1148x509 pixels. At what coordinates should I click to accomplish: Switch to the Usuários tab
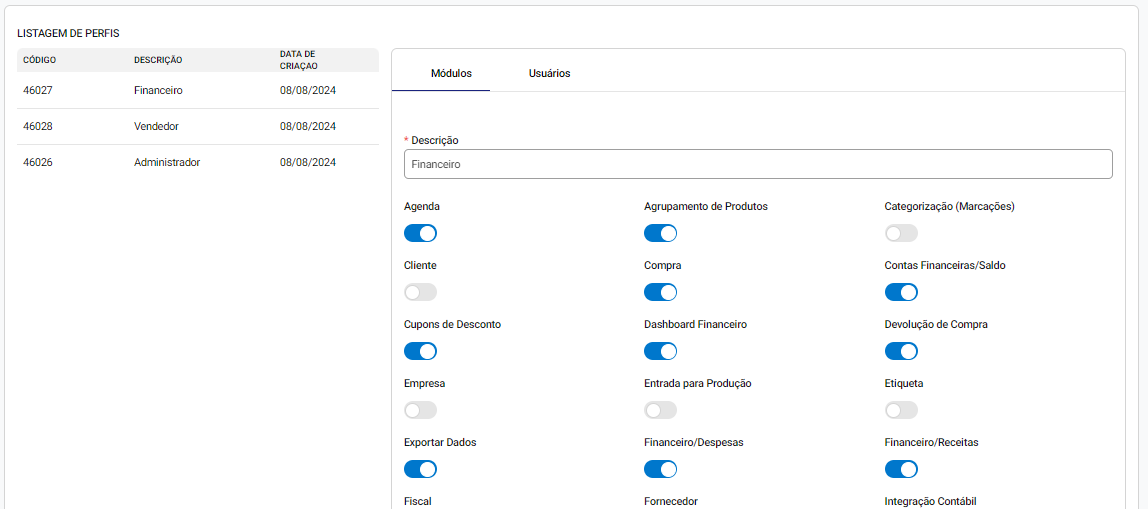[549, 73]
